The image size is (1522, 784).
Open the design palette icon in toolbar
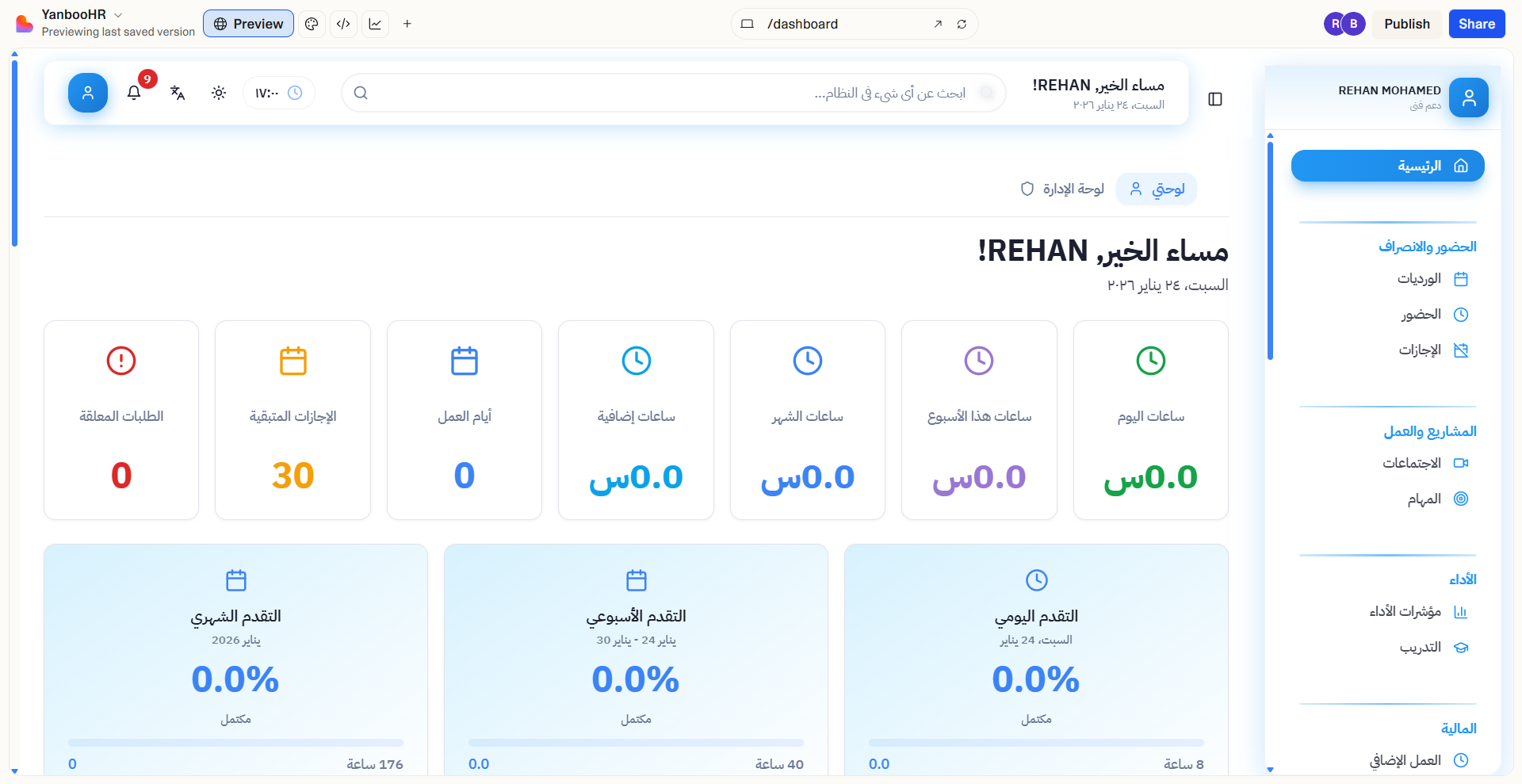coord(312,24)
